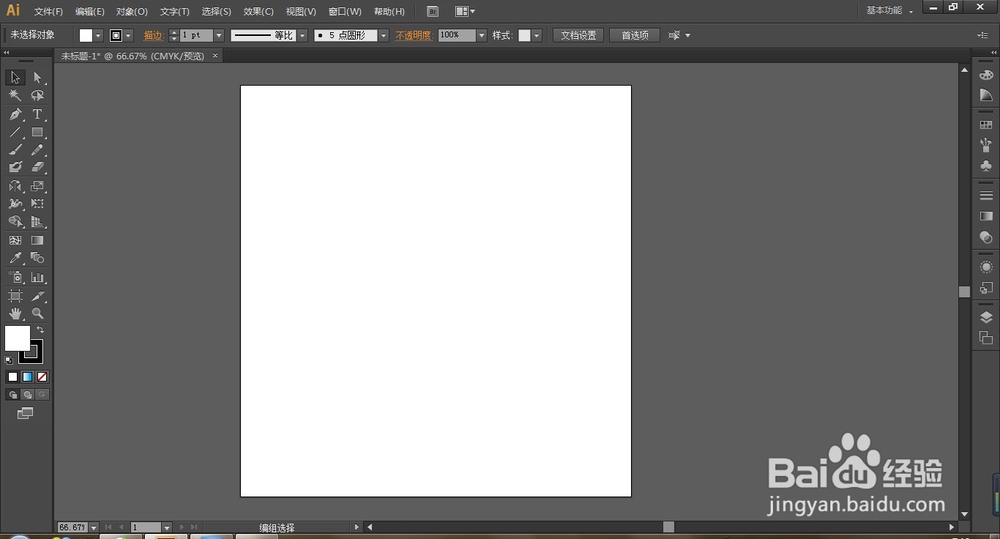Select the Pen tool

pos(15,114)
